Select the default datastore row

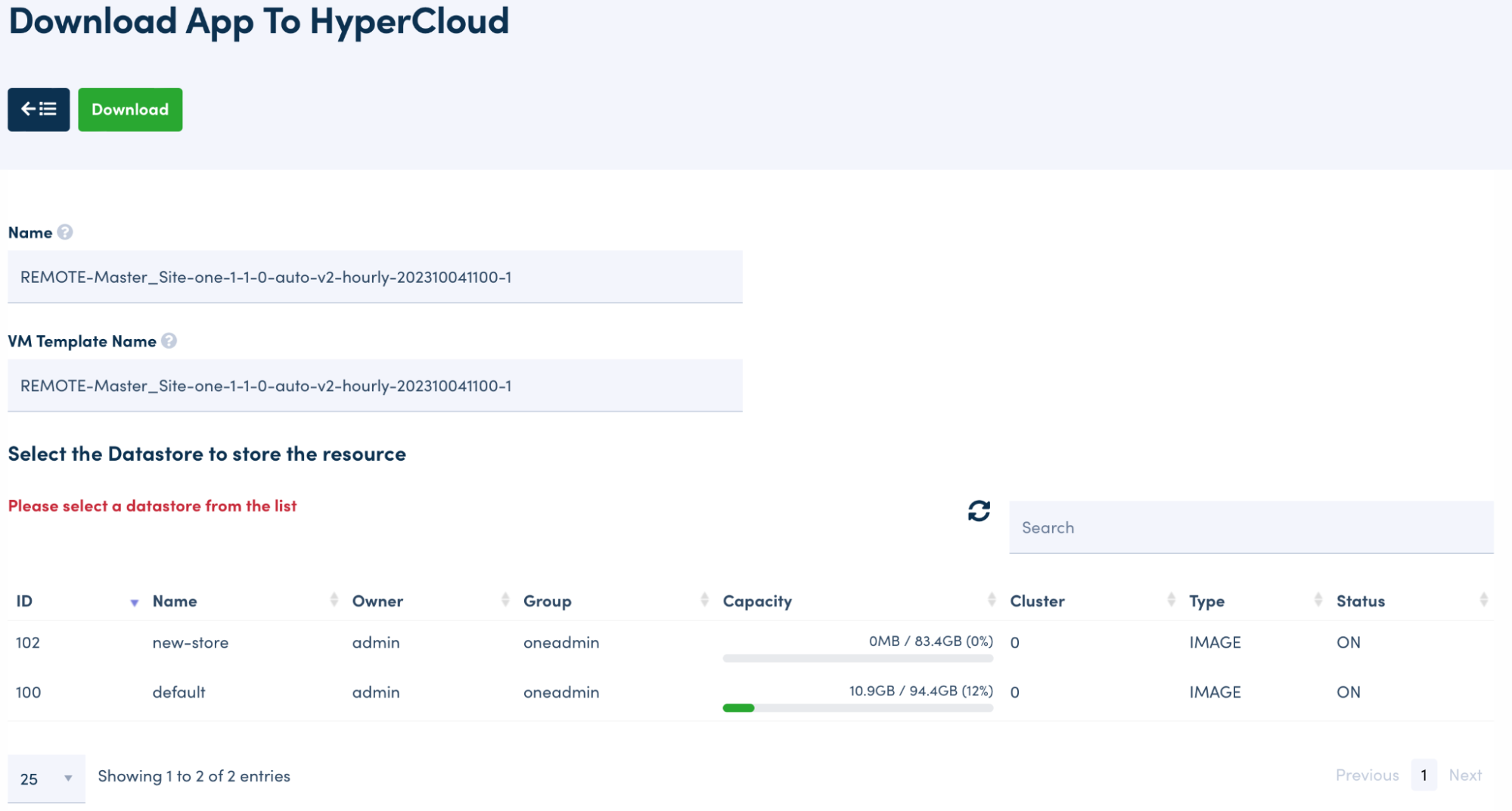[x=179, y=692]
